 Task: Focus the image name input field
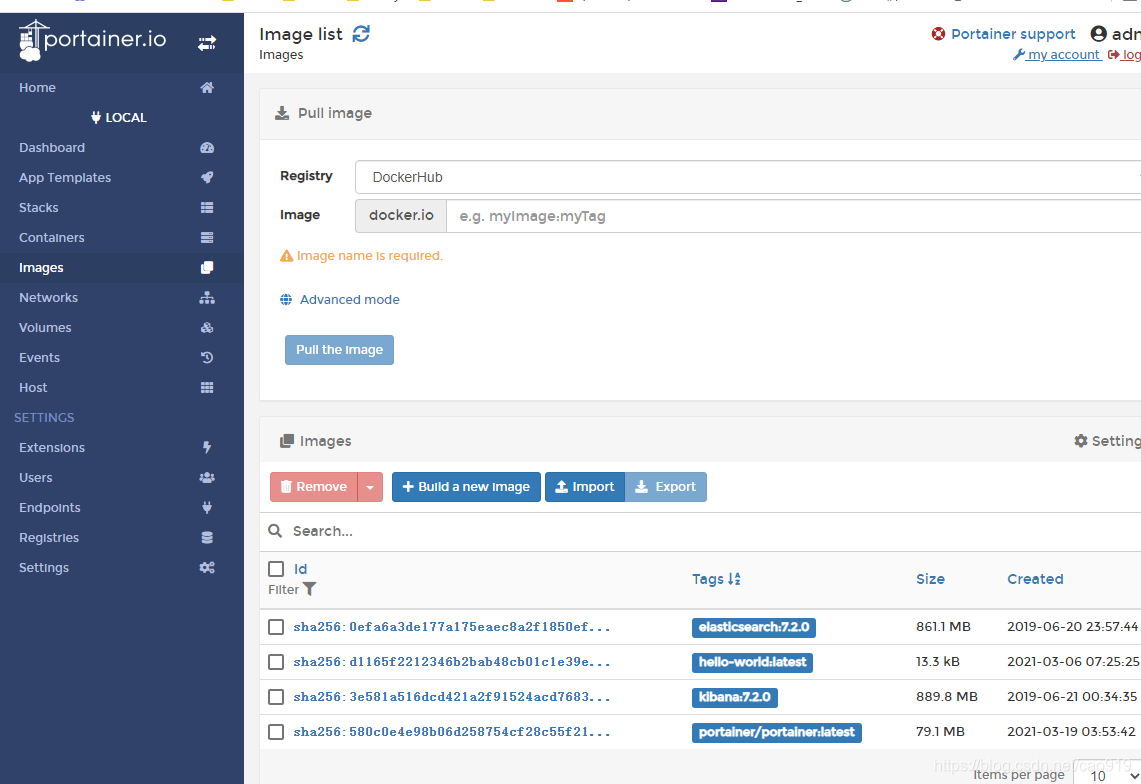(x=793, y=216)
